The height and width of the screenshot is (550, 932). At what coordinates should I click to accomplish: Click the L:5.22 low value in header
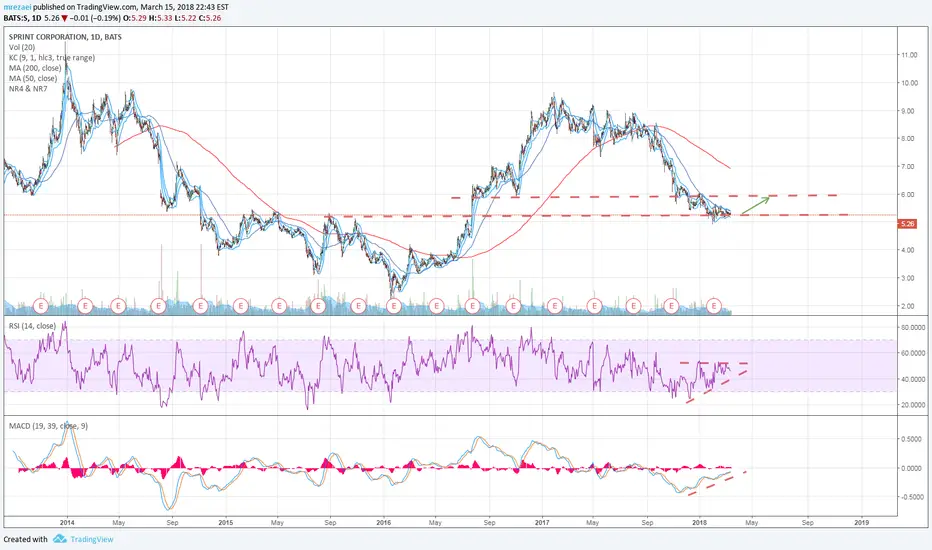(185, 18)
